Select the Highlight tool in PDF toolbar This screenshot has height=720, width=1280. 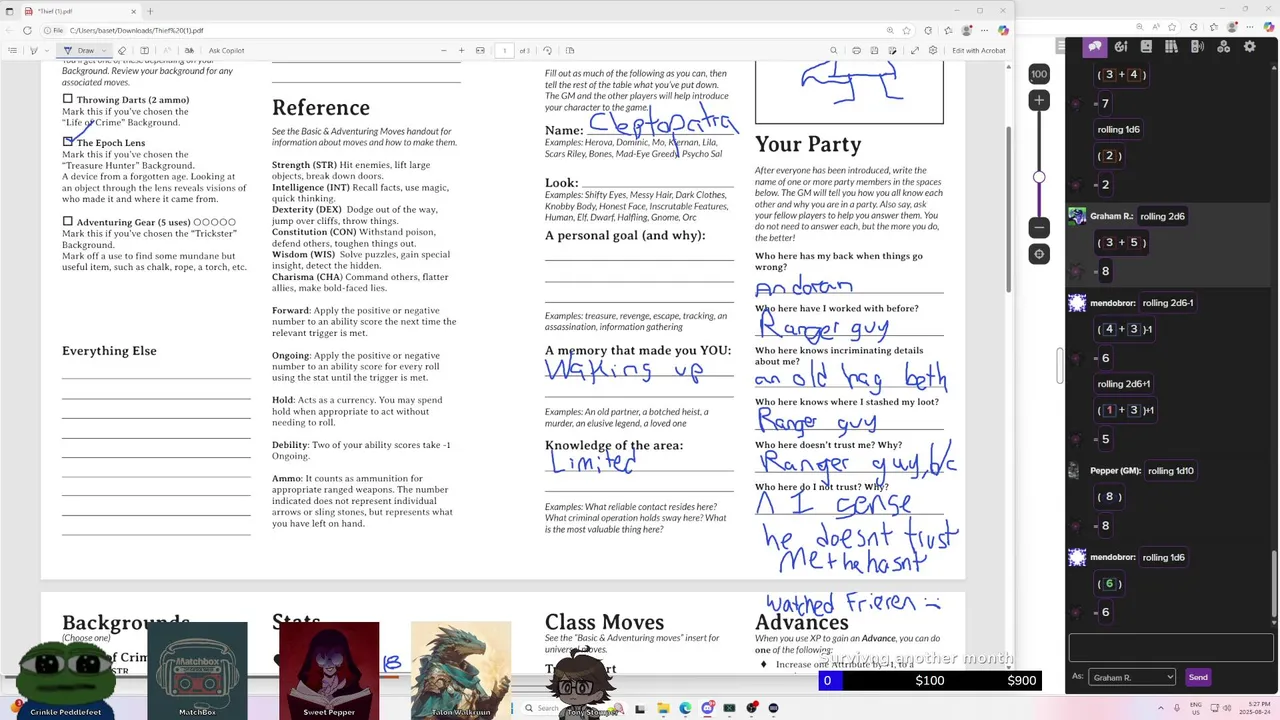(33, 50)
